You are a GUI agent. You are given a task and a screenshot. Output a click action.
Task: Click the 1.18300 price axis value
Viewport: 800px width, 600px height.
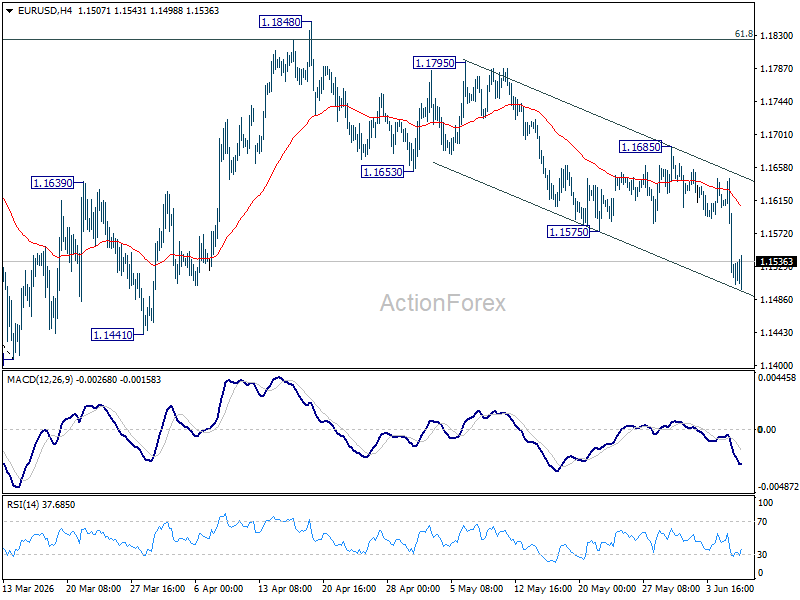[x=777, y=36]
